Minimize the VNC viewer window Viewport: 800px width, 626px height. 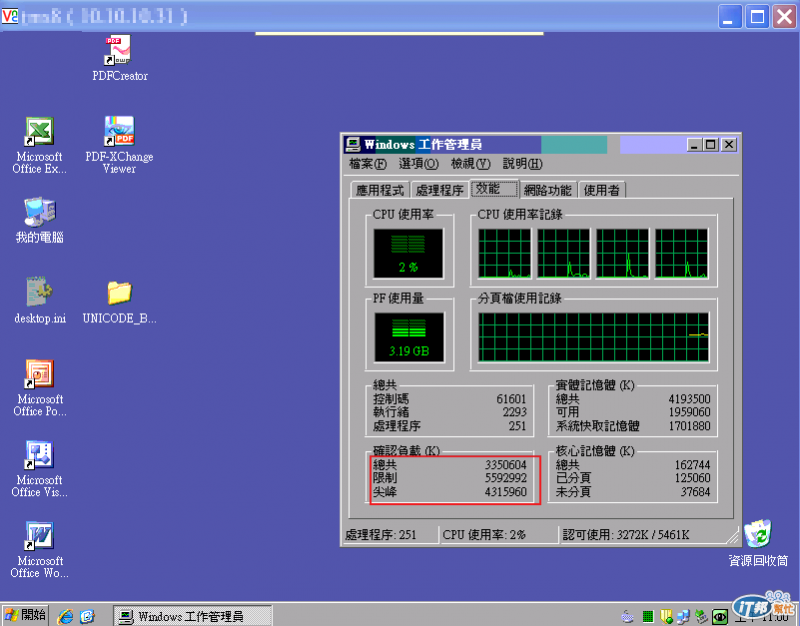(x=730, y=17)
